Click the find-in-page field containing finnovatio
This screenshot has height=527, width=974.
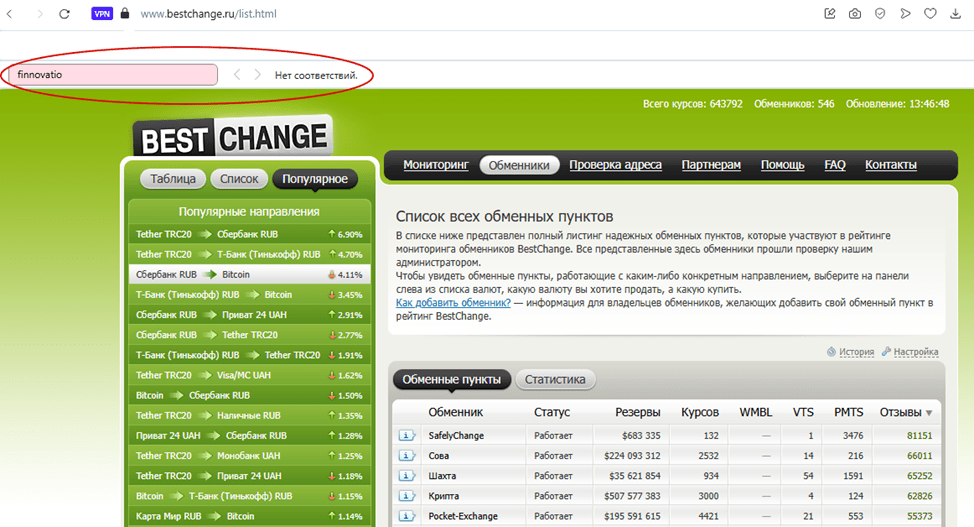click(x=113, y=75)
